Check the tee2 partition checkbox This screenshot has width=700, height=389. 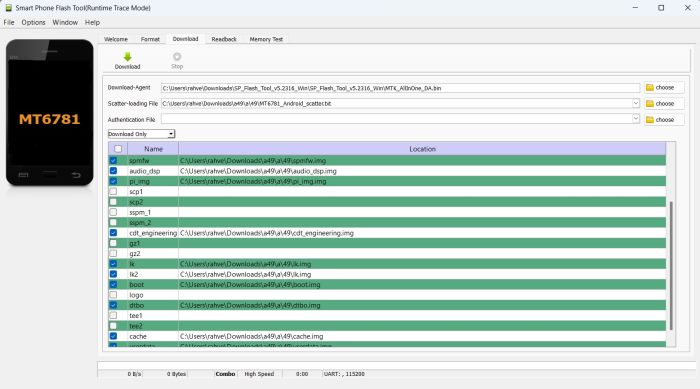pyautogui.click(x=113, y=326)
